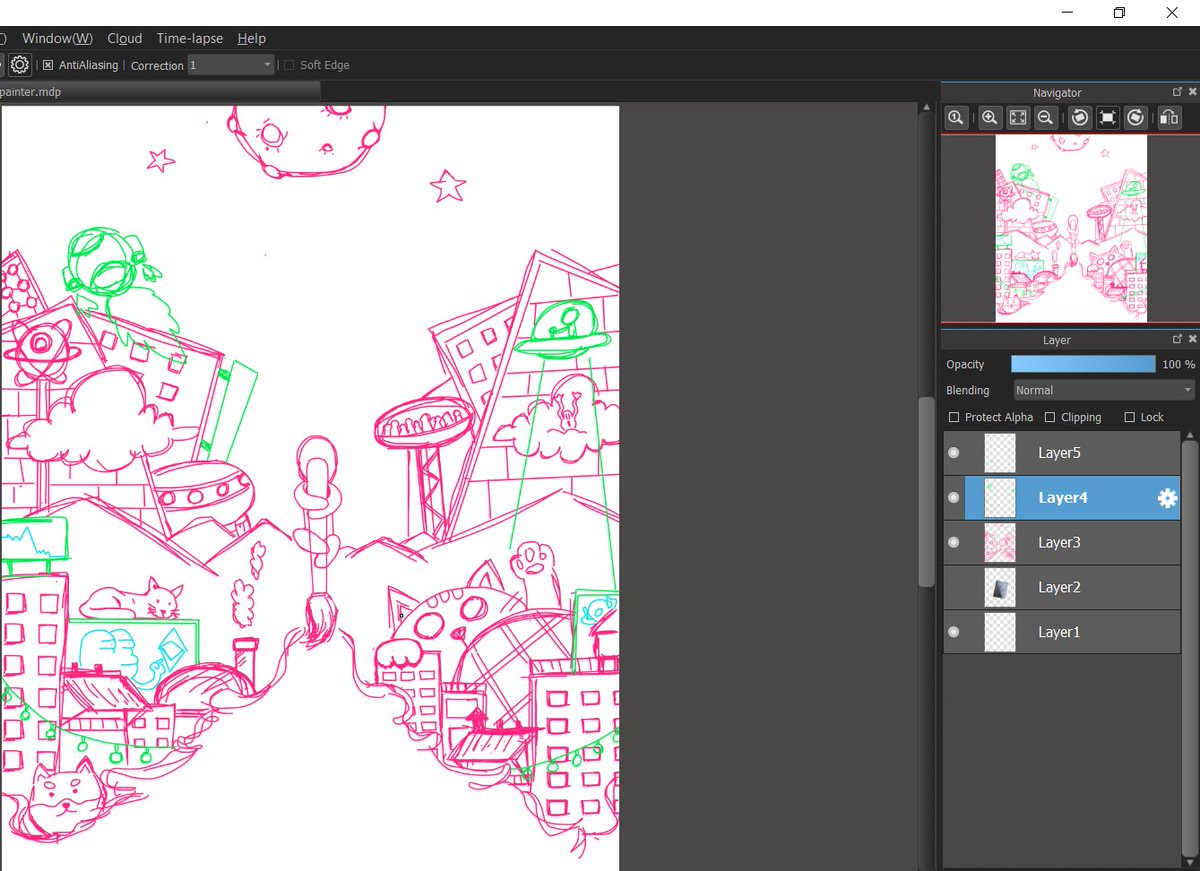Enable Protect Alpha option
1200x871 pixels.
pos(954,417)
